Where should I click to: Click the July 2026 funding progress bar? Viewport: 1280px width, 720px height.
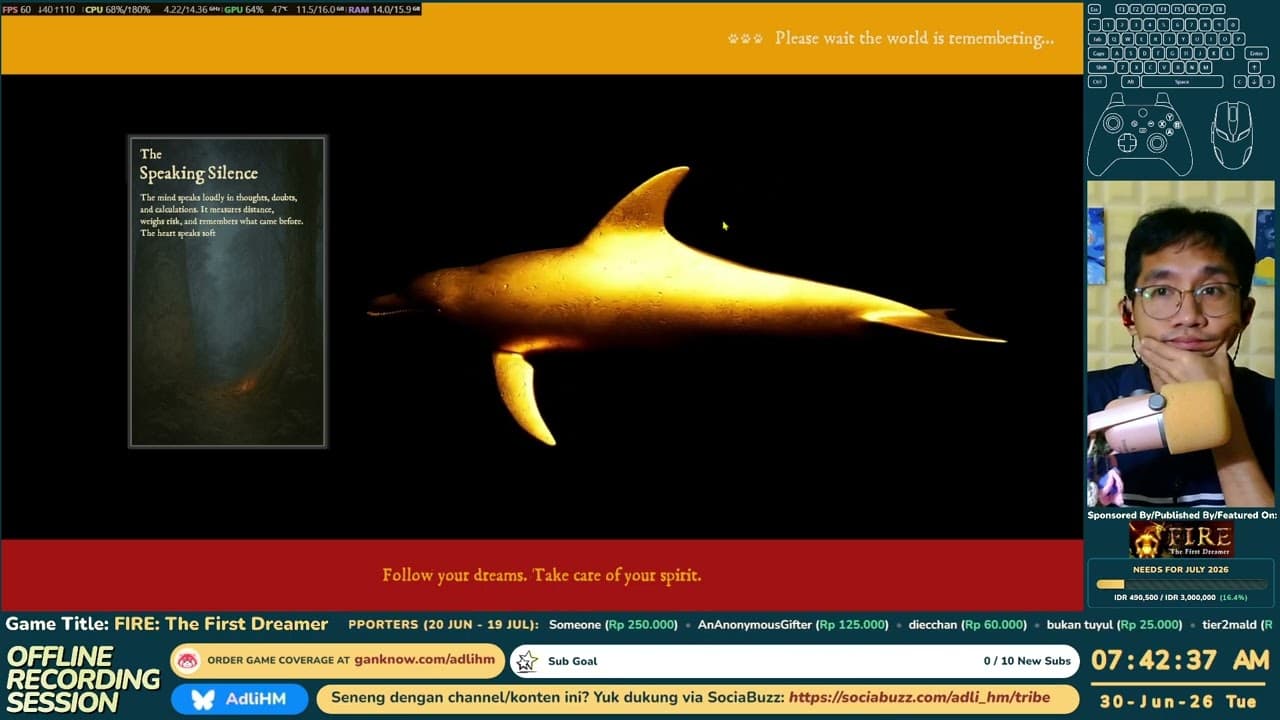(1181, 584)
